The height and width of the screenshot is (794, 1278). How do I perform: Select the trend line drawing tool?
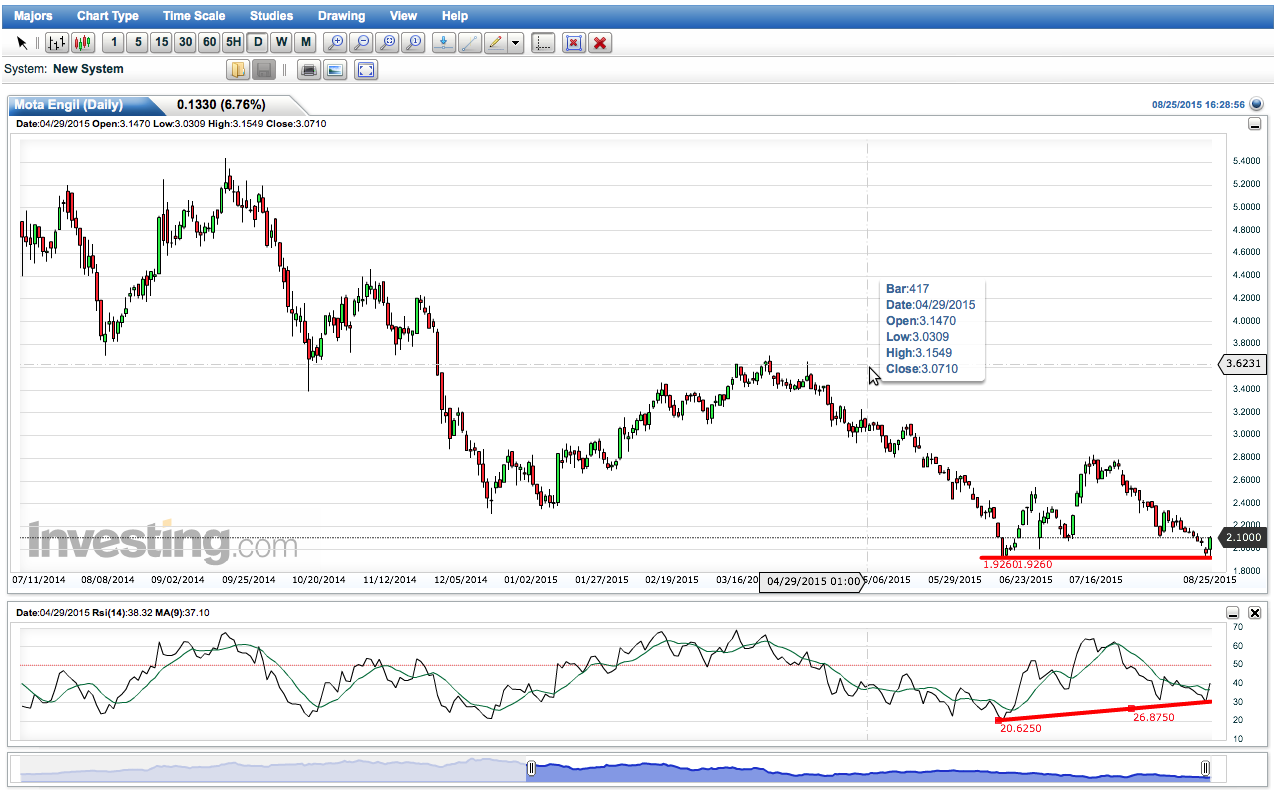pyautogui.click(x=469, y=43)
